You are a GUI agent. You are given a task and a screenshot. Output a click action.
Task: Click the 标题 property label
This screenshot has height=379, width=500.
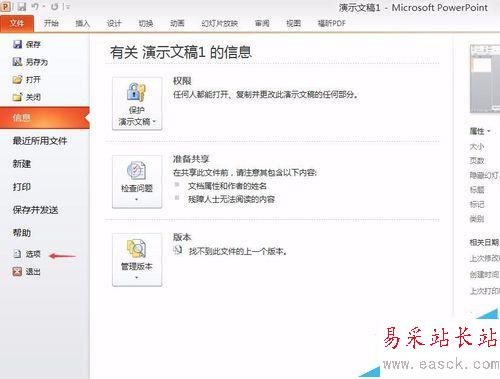[477, 190]
